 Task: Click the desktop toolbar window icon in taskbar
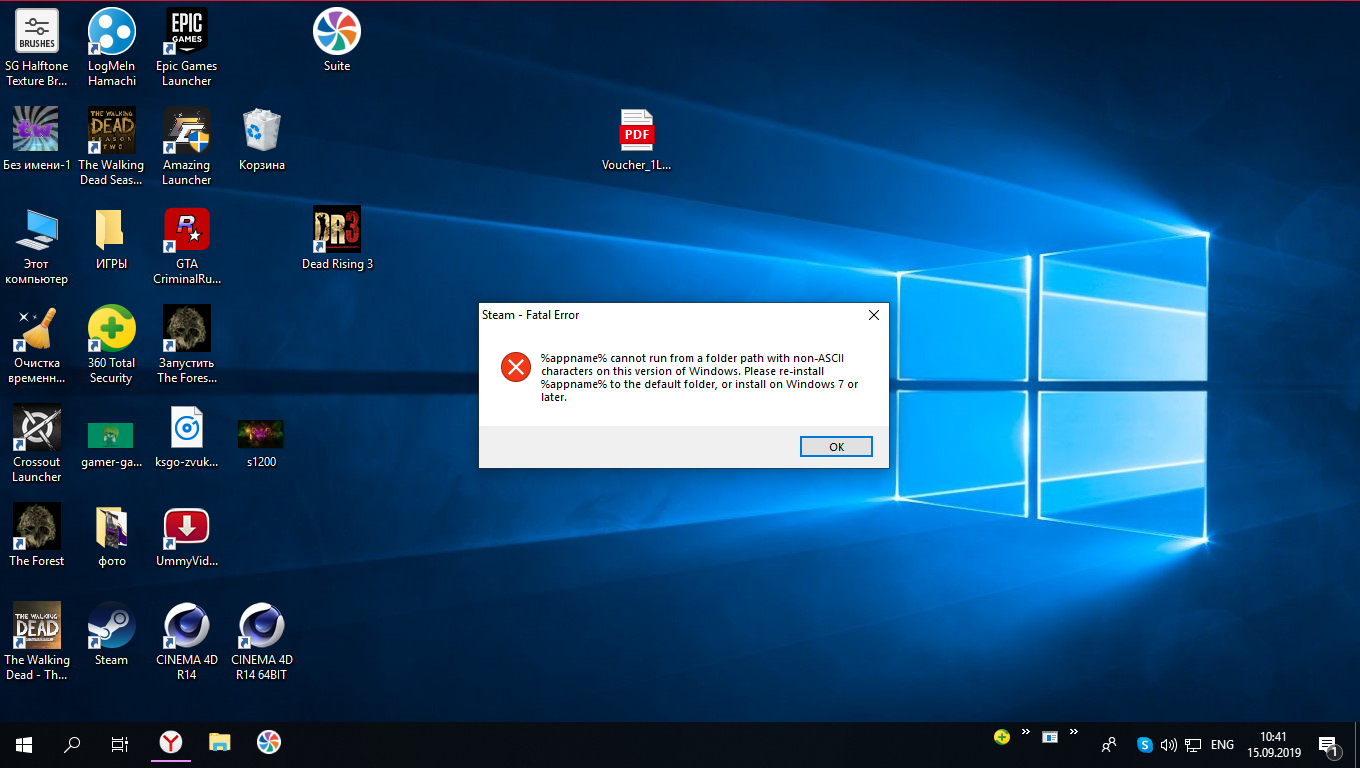1050,737
